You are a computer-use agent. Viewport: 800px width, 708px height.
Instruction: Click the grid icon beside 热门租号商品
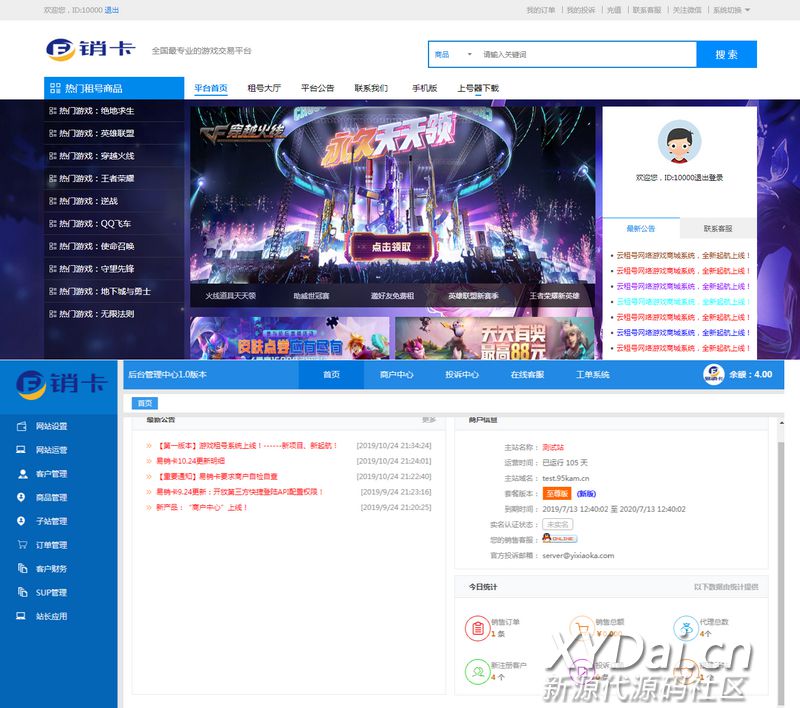click(x=55, y=88)
